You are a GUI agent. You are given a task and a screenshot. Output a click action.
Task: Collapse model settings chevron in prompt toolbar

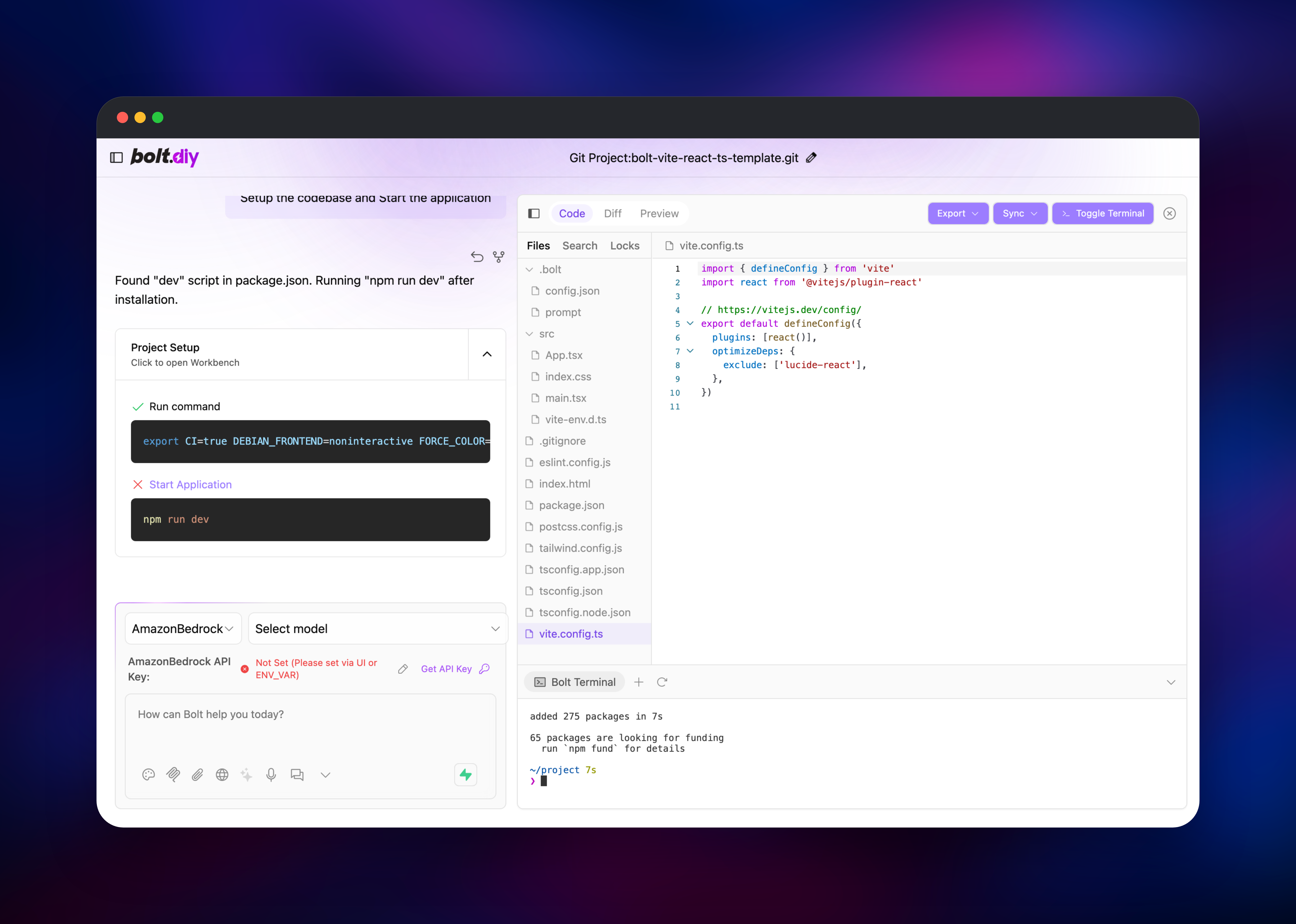(x=326, y=775)
